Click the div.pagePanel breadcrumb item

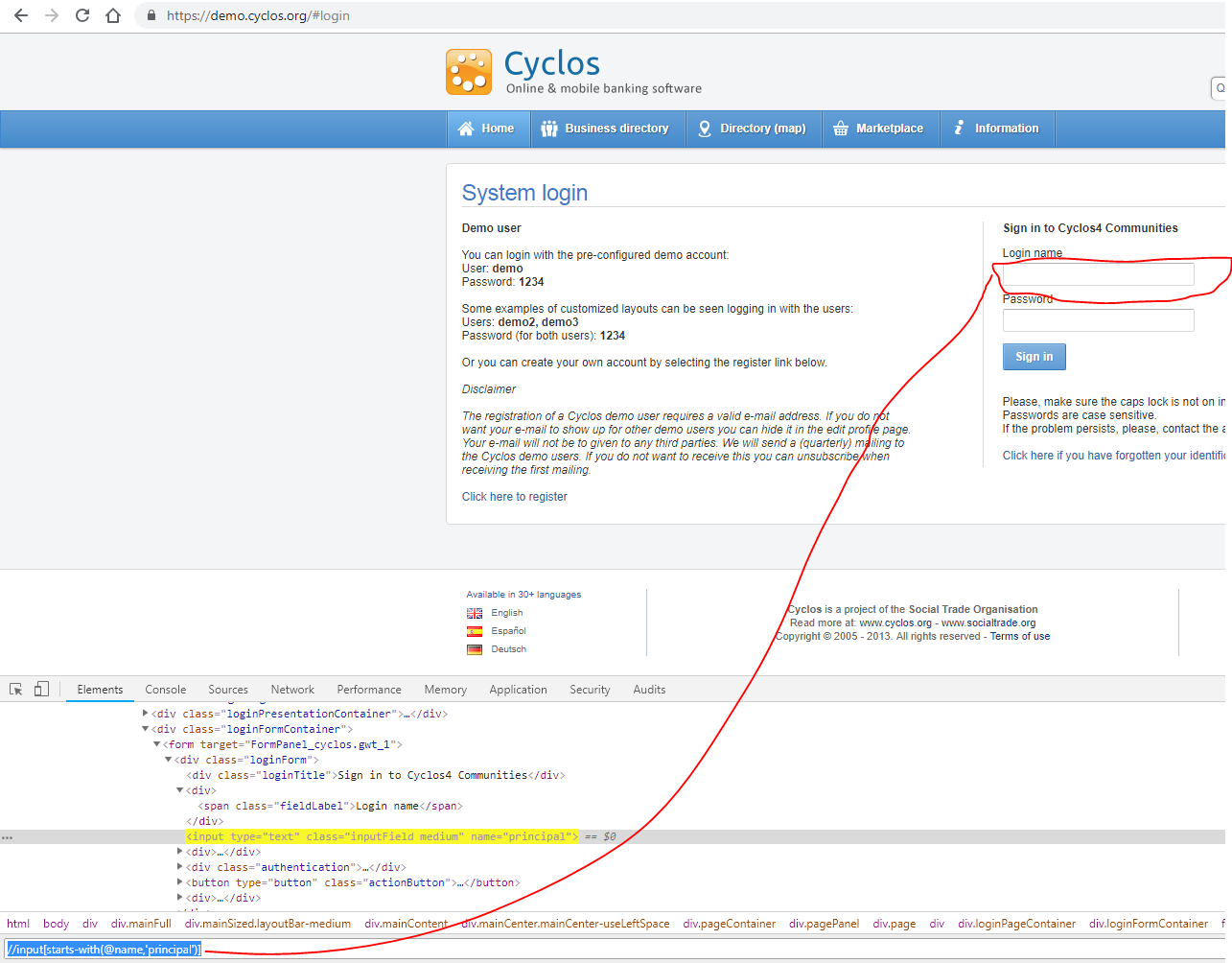[824, 924]
